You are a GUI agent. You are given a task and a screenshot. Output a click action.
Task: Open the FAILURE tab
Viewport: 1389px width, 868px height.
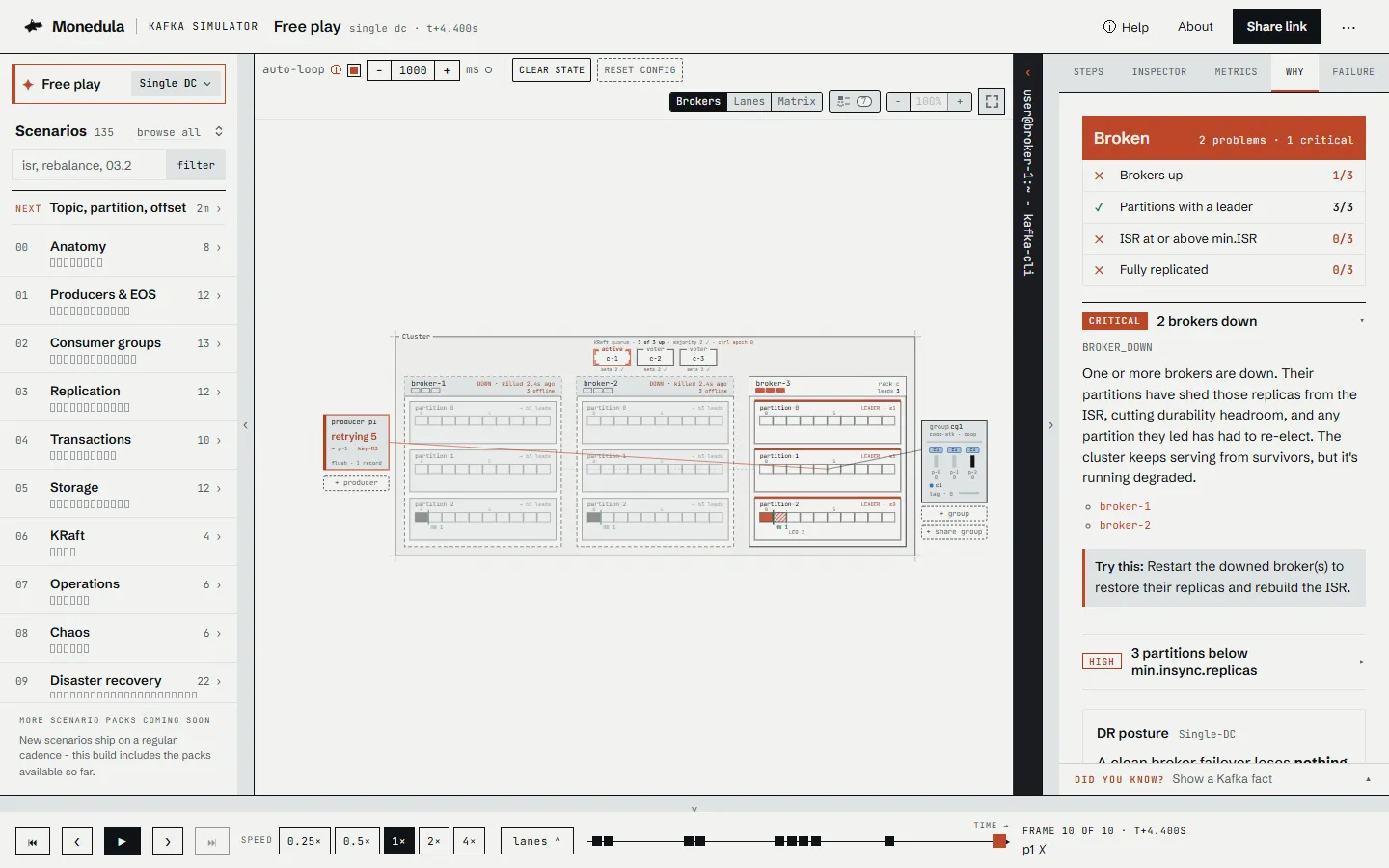click(x=1353, y=72)
